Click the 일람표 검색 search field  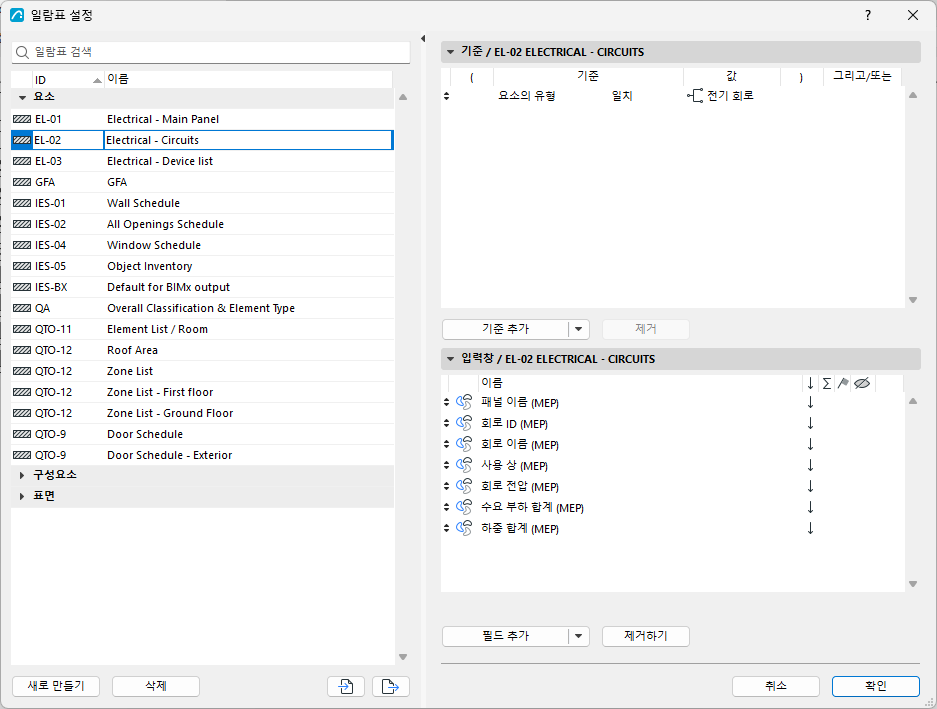(211, 53)
